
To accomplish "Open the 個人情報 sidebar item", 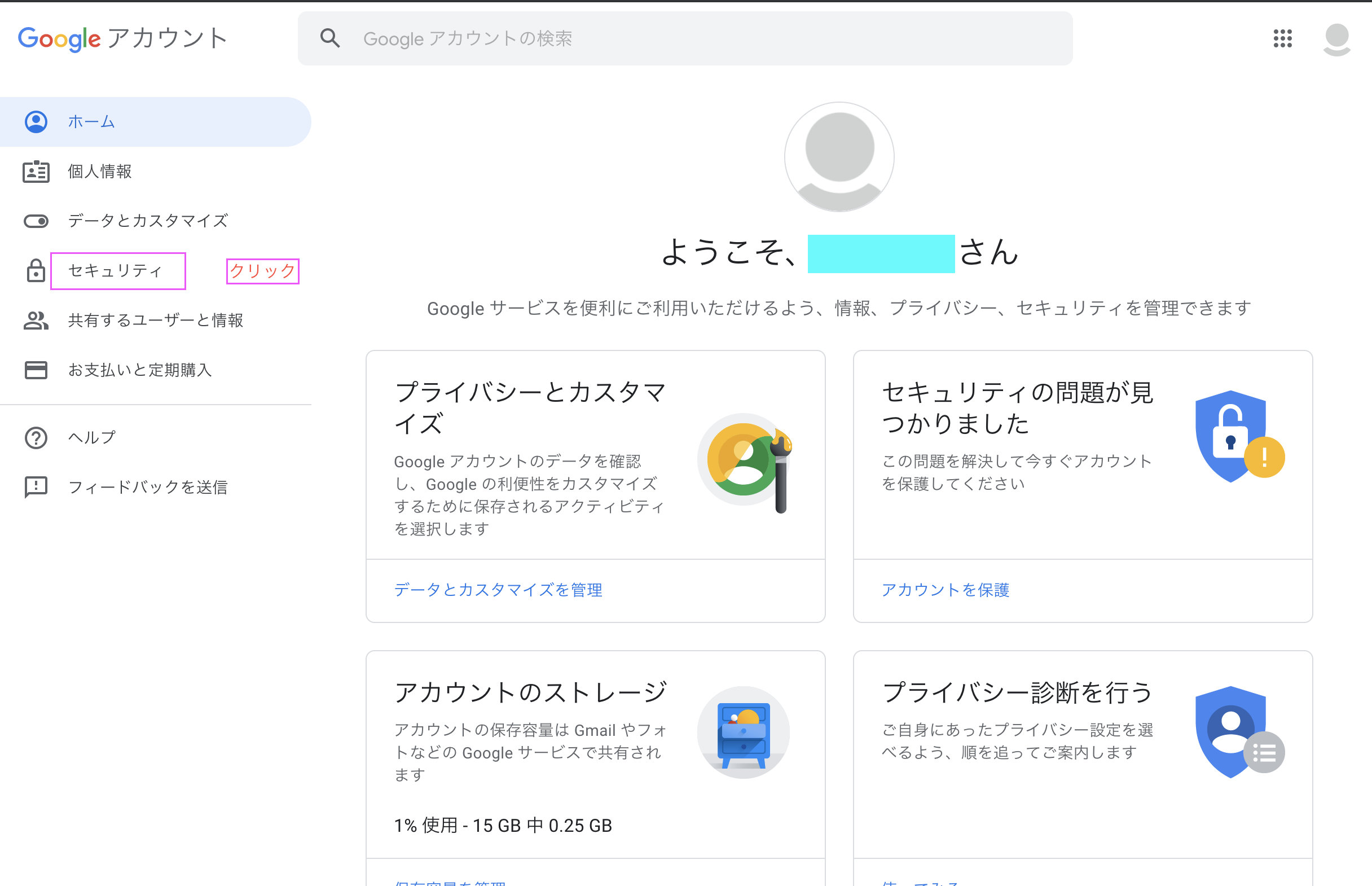I will click(x=155, y=172).
